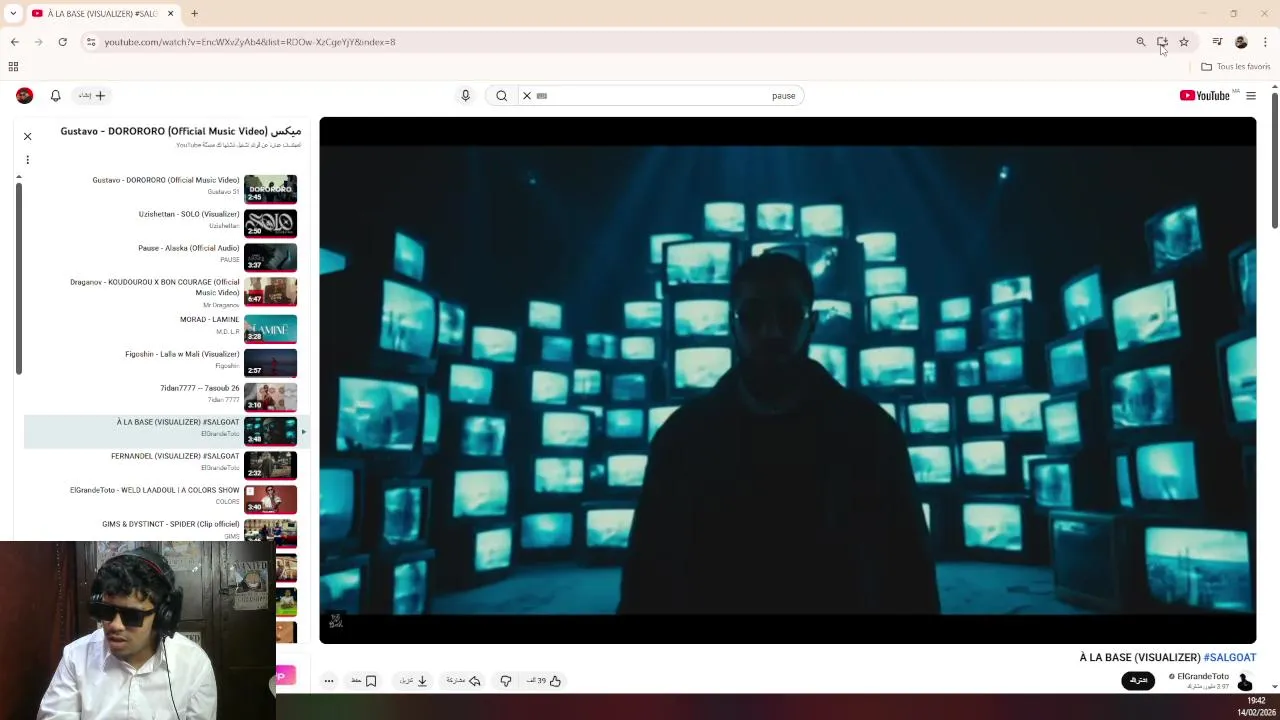1280x720 pixels.
Task: Save the video with the bookmark button
Action: (364, 681)
